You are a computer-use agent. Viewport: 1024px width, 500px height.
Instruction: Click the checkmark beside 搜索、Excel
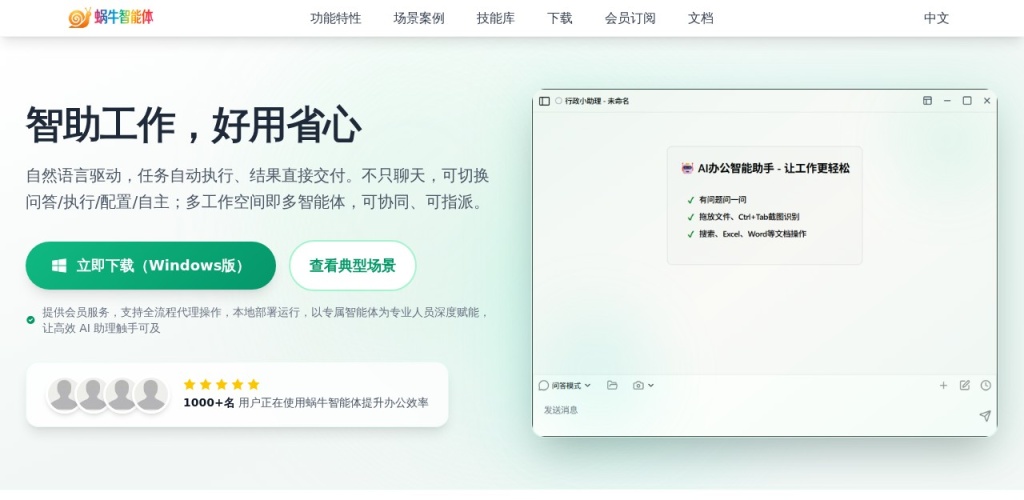tap(690, 234)
